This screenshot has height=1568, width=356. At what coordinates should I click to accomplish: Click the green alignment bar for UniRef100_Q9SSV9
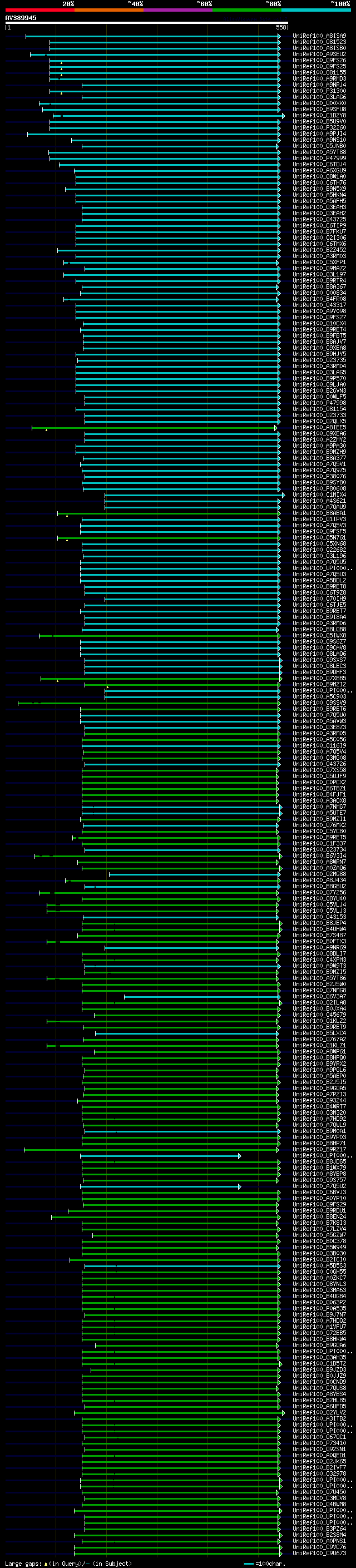pos(149,703)
